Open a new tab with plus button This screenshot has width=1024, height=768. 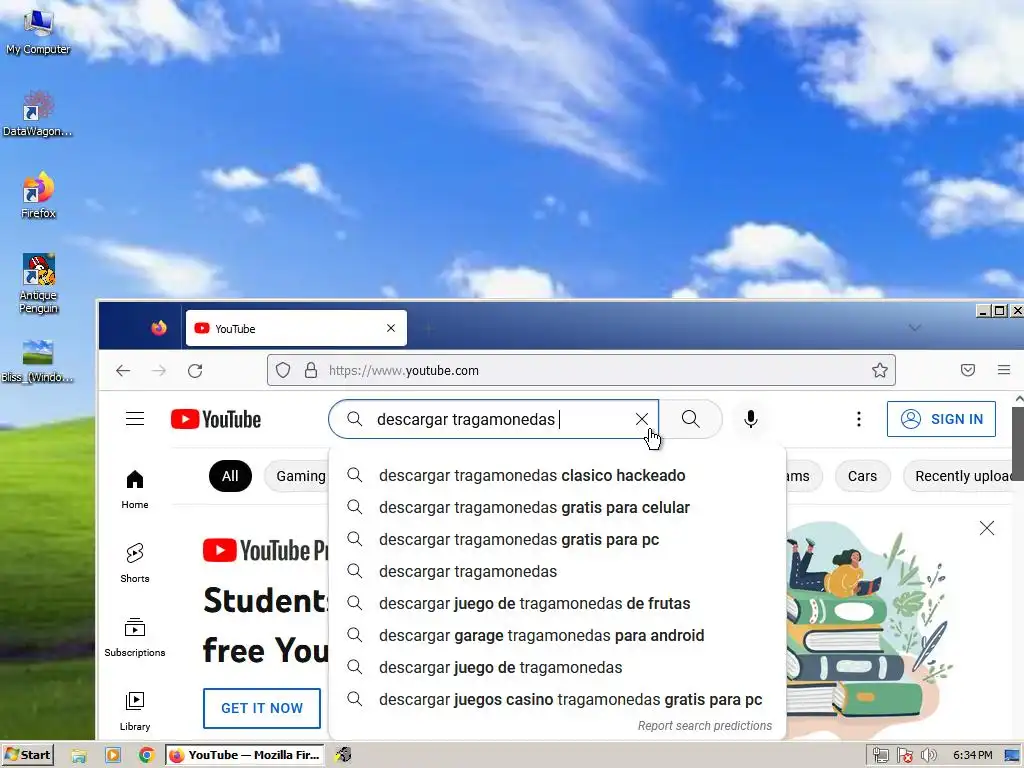(428, 328)
